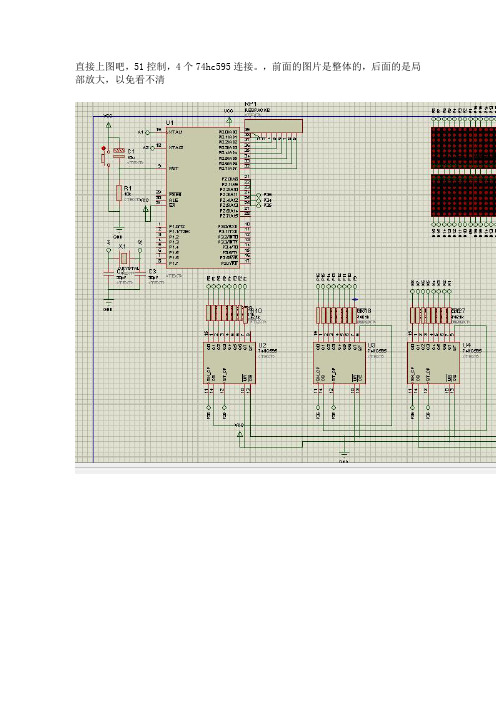Select the U2 74HC595 shift register
The width and height of the screenshot is (496, 702).
[x=229, y=363]
